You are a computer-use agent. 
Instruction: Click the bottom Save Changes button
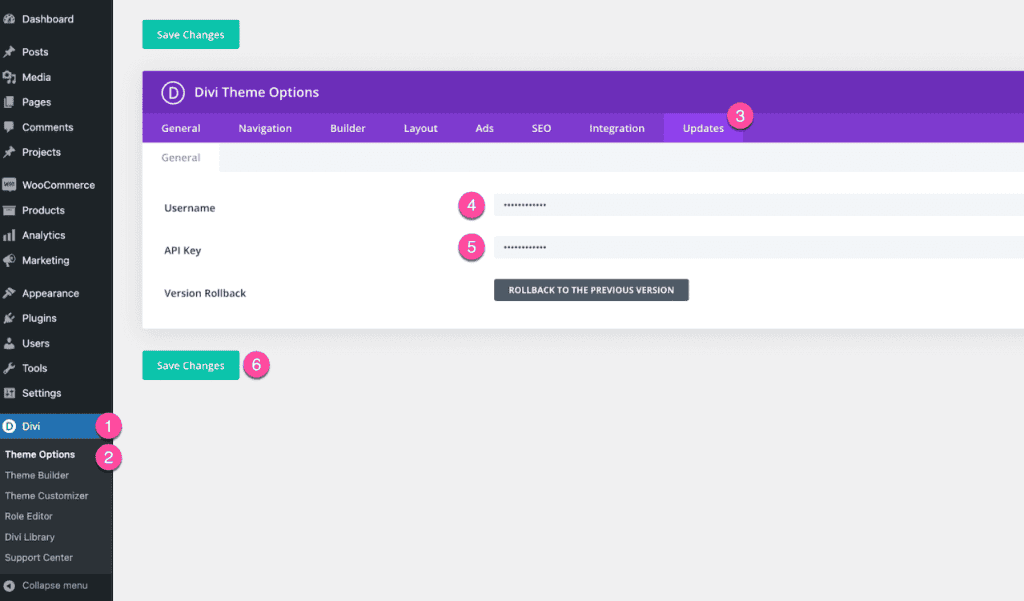[x=191, y=365]
